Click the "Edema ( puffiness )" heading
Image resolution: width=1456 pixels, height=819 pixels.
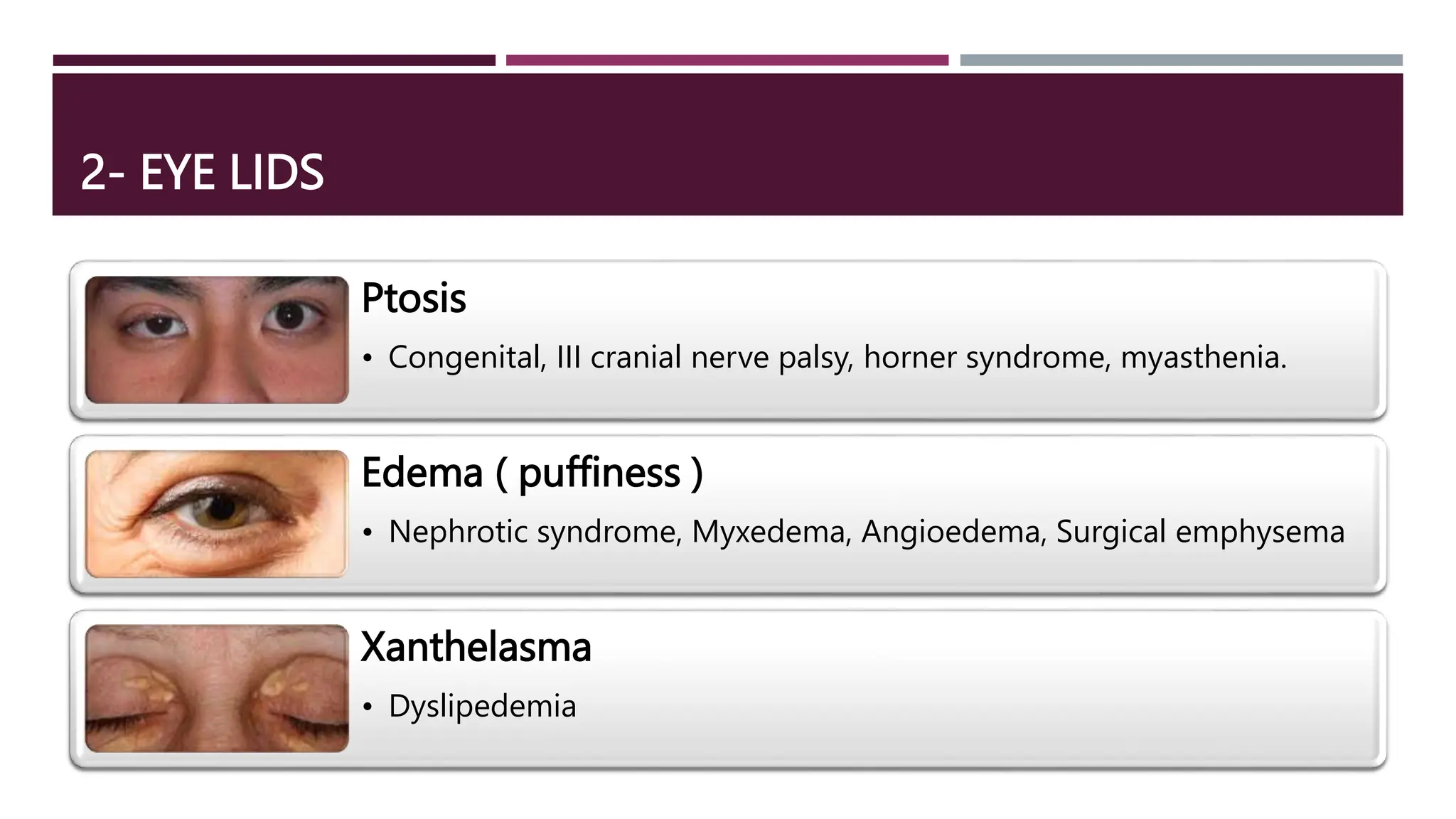pyautogui.click(x=532, y=473)
